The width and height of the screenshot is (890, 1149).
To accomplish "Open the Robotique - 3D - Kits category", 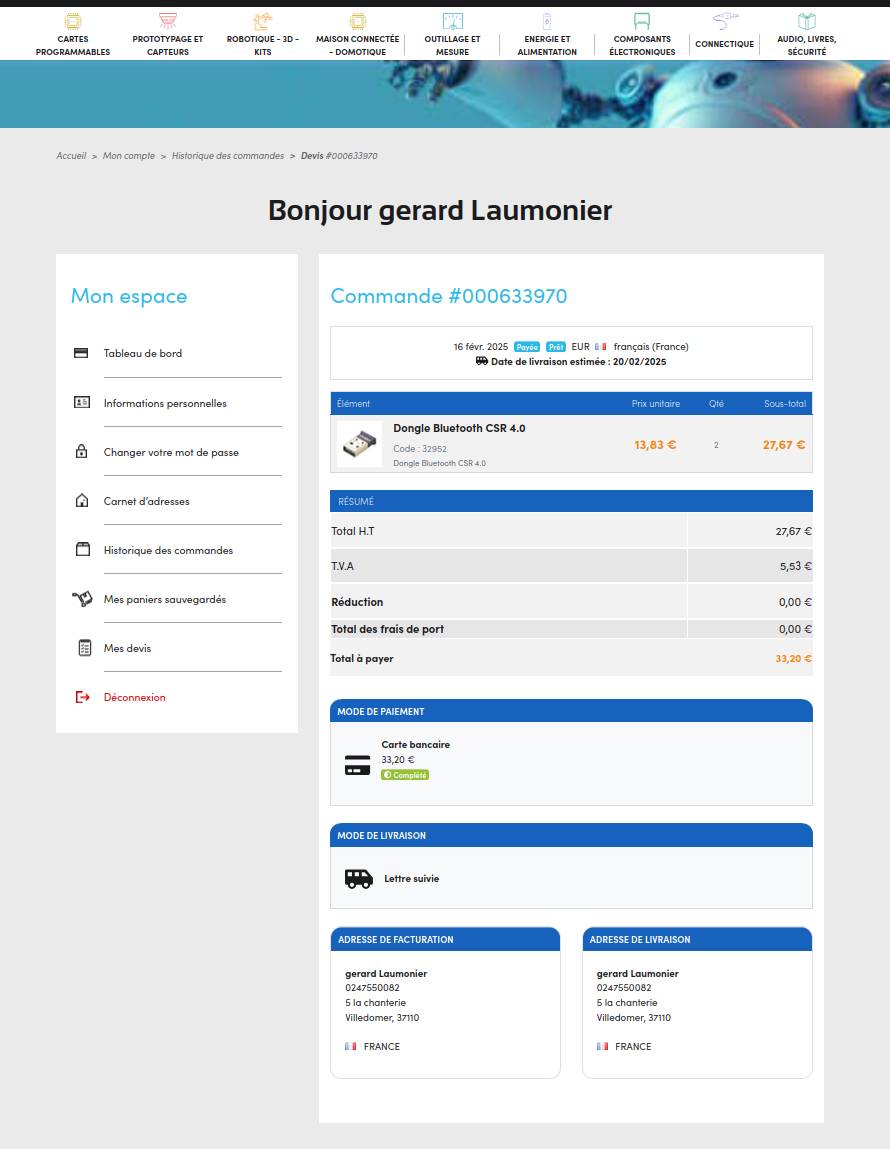I will pos(262,35).
